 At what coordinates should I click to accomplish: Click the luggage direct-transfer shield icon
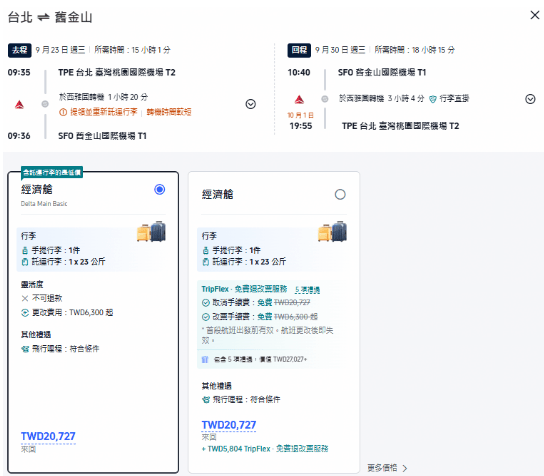pyautogui.click(x=433, y=99)
